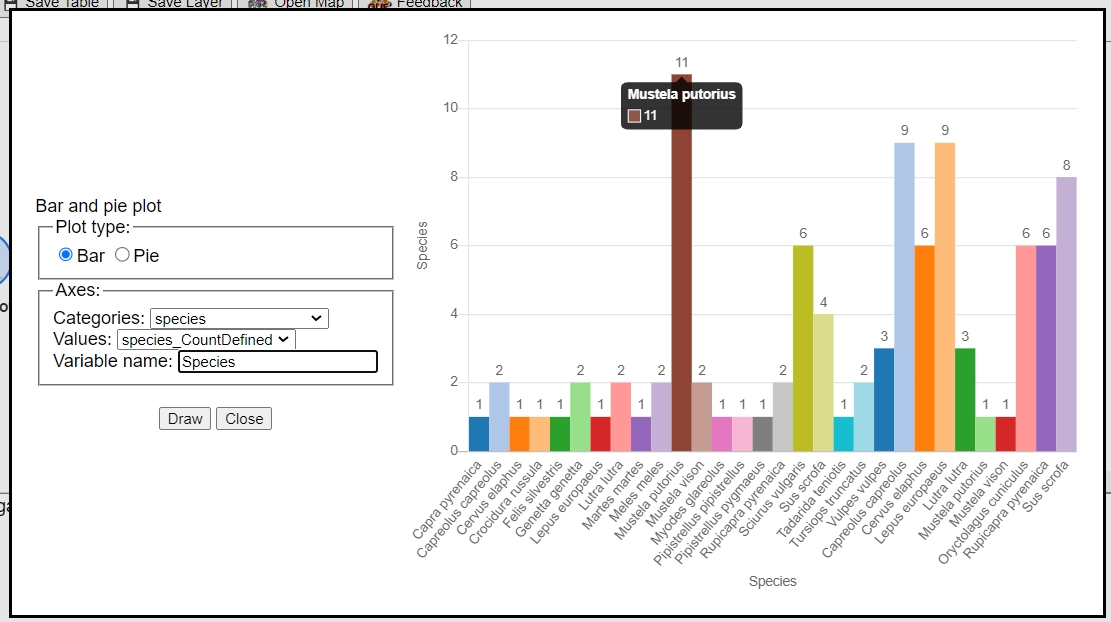Select the Bar plot type radio
1111x622 pixels.
pyautogui.click(x=65, y=254)
